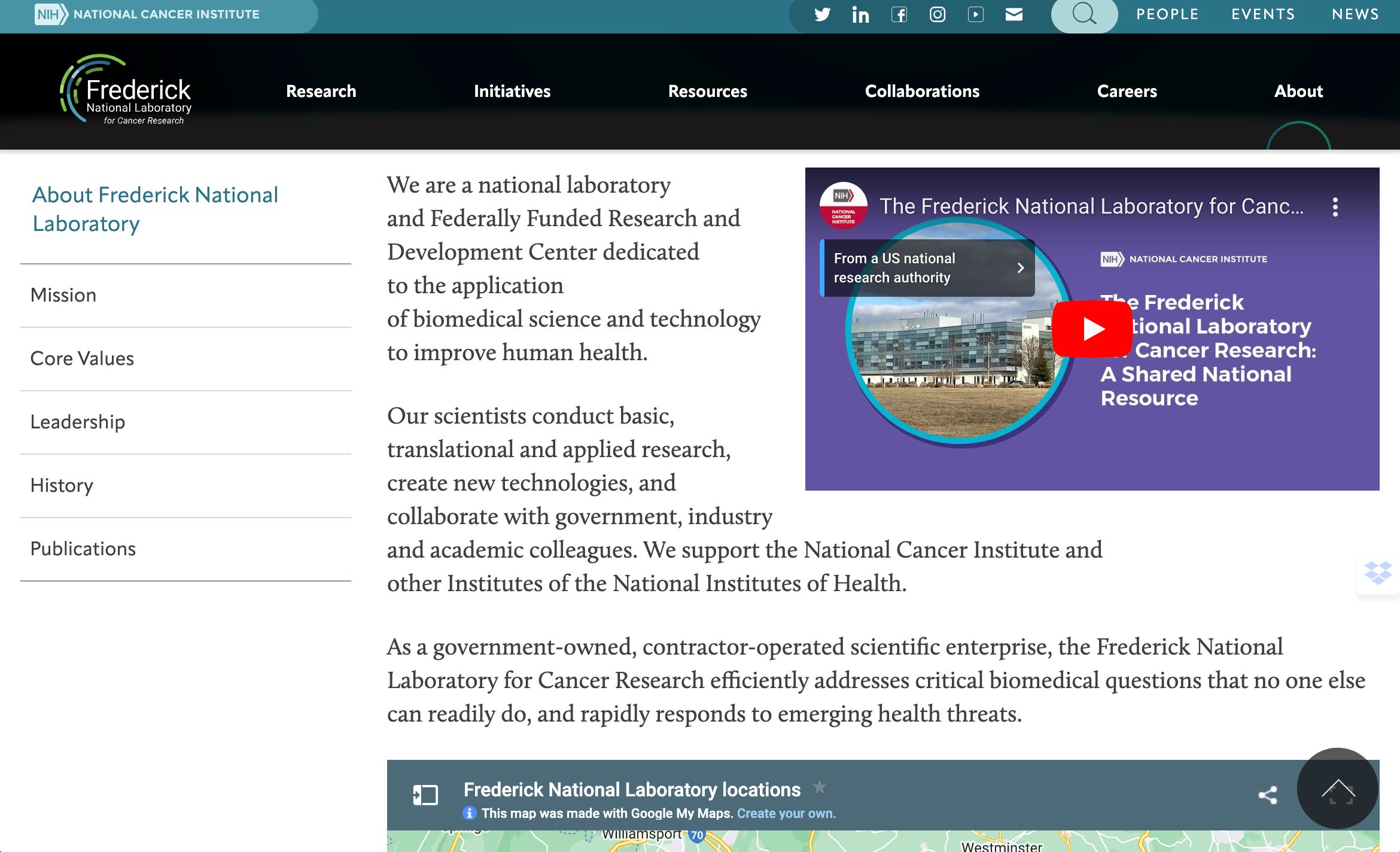Viewport: 1400px width, 852px height.
Task: Click the email envelope icon
Action: (1014, 14)
